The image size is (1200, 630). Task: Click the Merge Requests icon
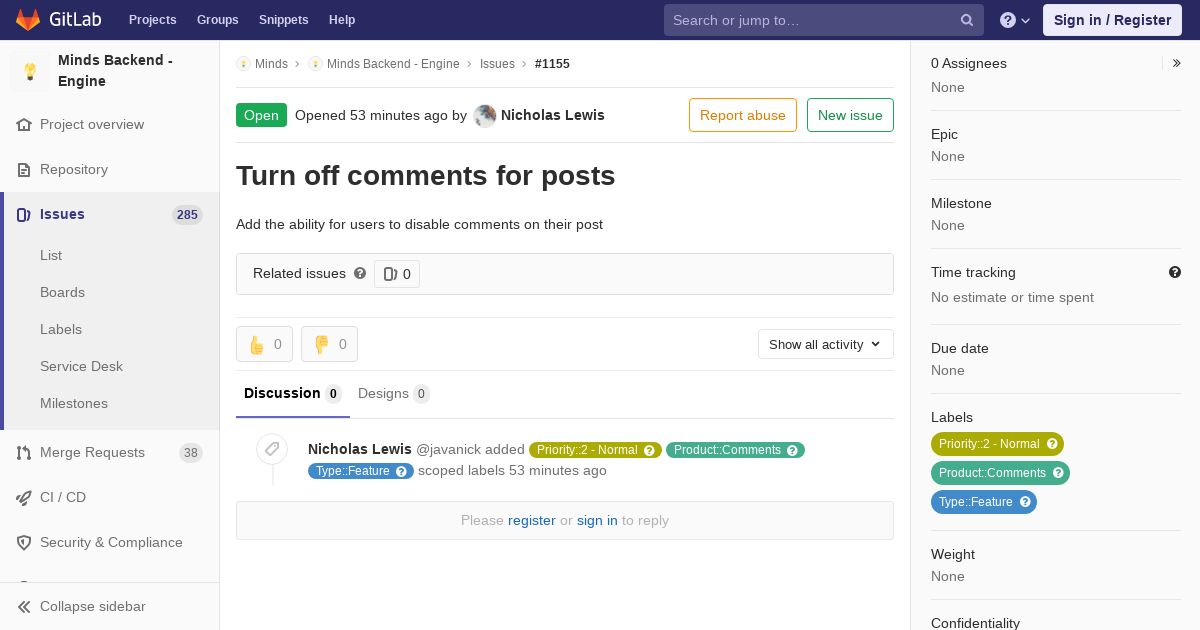[24, 453]
